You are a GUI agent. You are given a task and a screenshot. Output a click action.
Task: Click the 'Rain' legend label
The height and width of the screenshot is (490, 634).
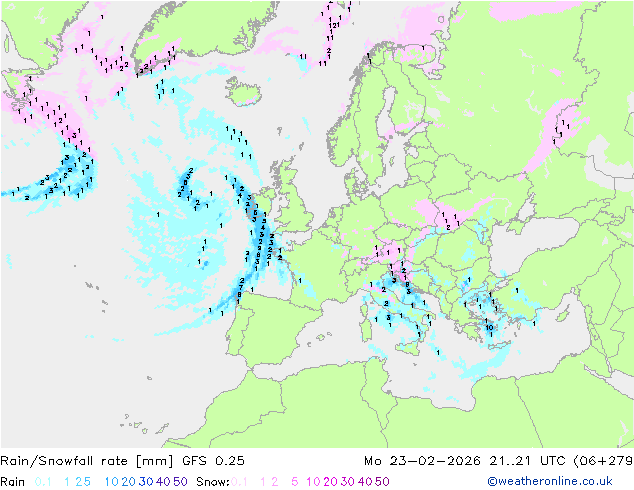(x=13, y=482)
